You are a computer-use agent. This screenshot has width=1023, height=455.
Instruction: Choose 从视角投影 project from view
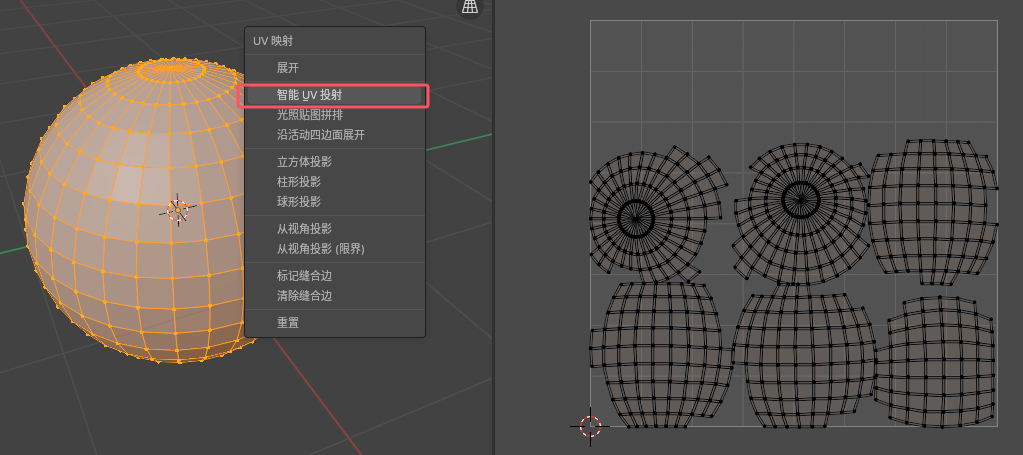click(x=304, y=229)
